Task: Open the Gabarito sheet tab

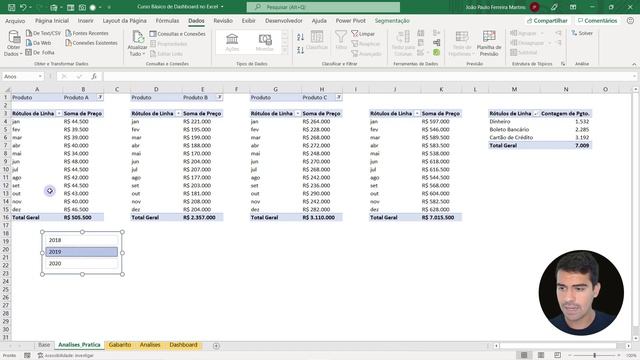Action: pyautogui.click(x=120, y=345)
